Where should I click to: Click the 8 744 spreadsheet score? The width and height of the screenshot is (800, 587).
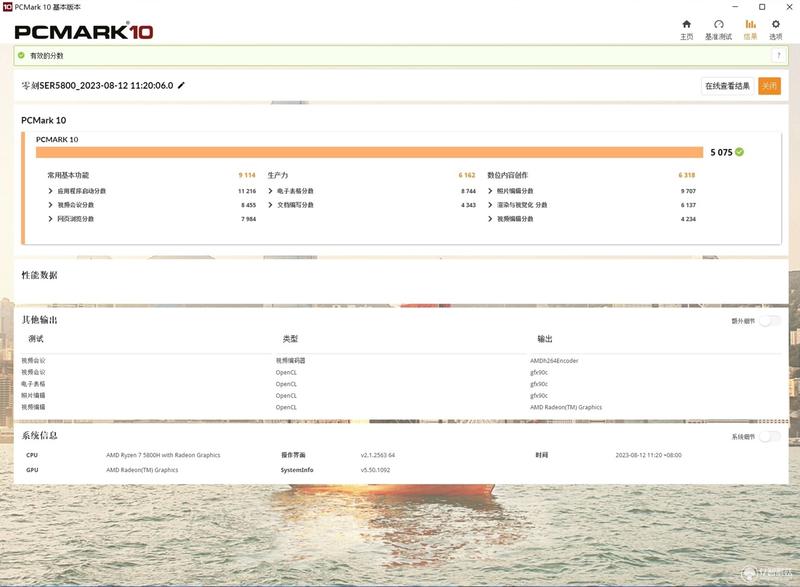click(x=468, y=191)
